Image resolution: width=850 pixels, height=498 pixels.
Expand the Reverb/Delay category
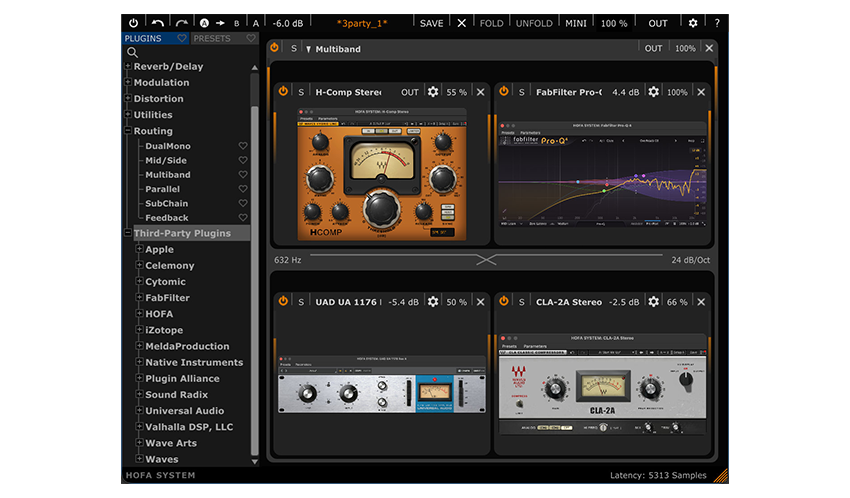128,66
